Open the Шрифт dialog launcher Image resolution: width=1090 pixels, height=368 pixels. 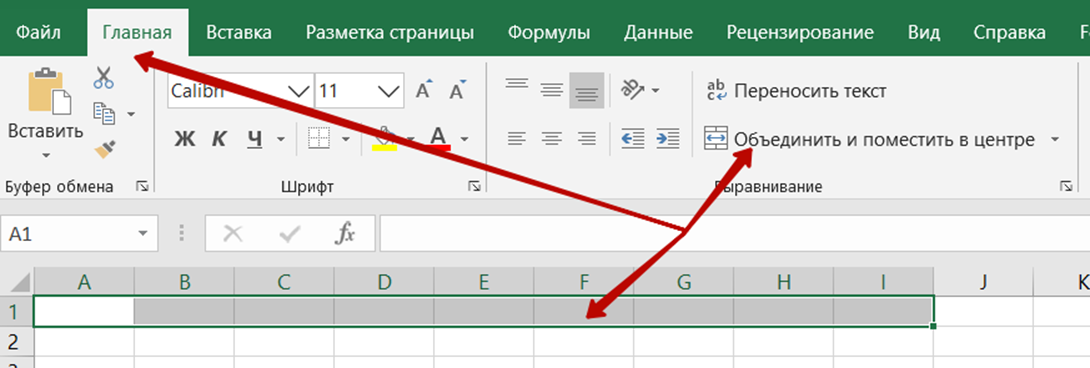pos(474,186)
